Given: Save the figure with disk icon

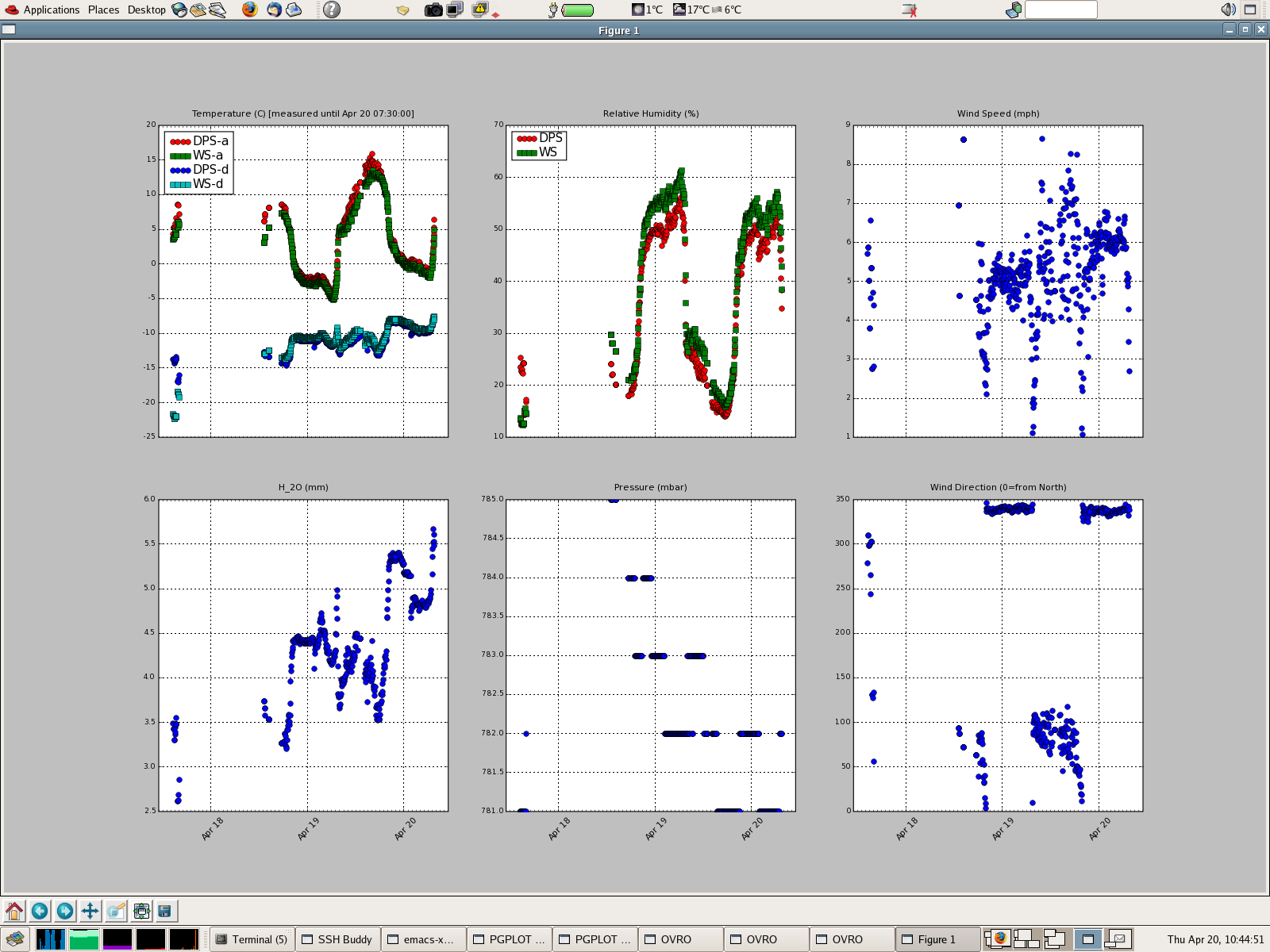Looking at the screenshot, I should (x=165, y=911).
